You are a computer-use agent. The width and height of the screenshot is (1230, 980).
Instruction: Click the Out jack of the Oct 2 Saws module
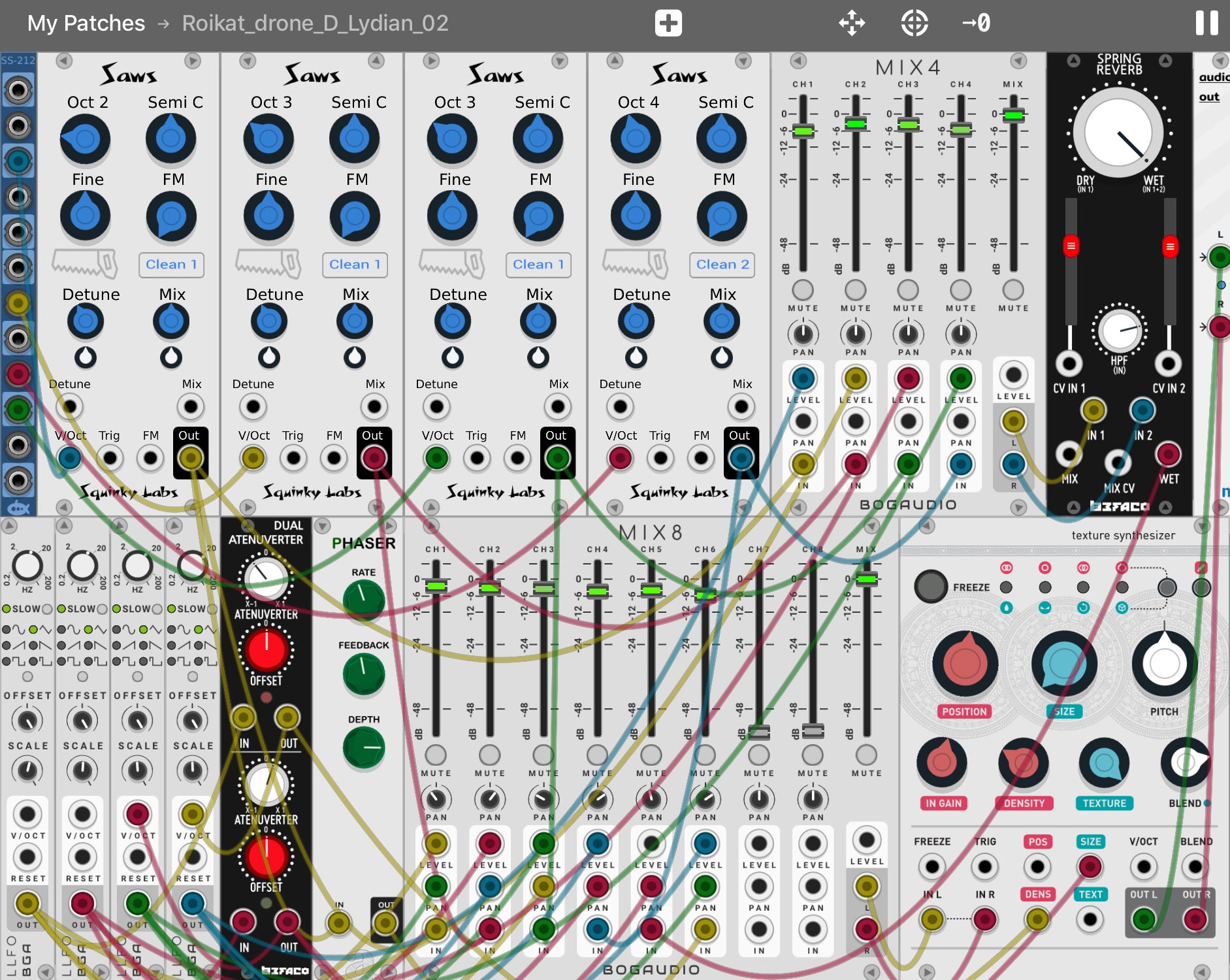[x=190, y=458]
